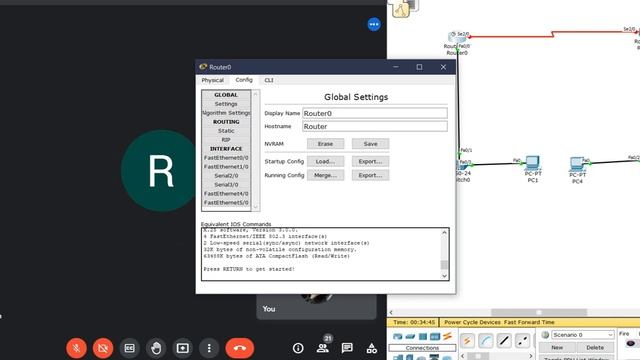Click the present screen icon

(182, 348)
